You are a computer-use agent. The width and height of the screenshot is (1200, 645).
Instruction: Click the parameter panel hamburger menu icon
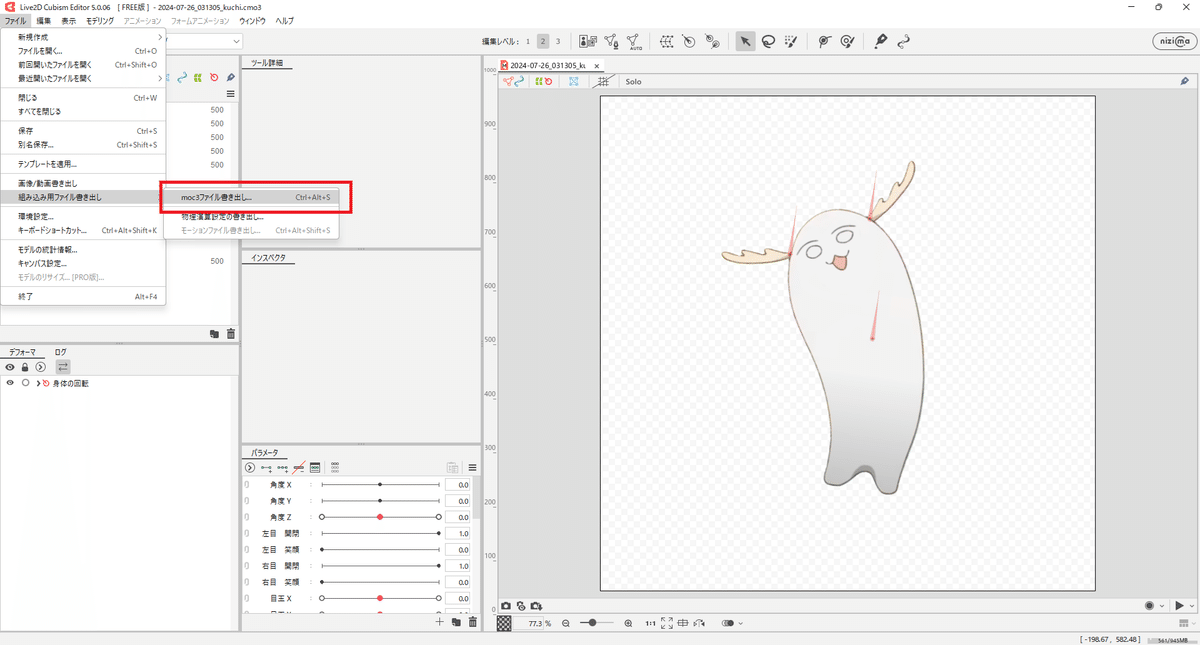[472, 467]
